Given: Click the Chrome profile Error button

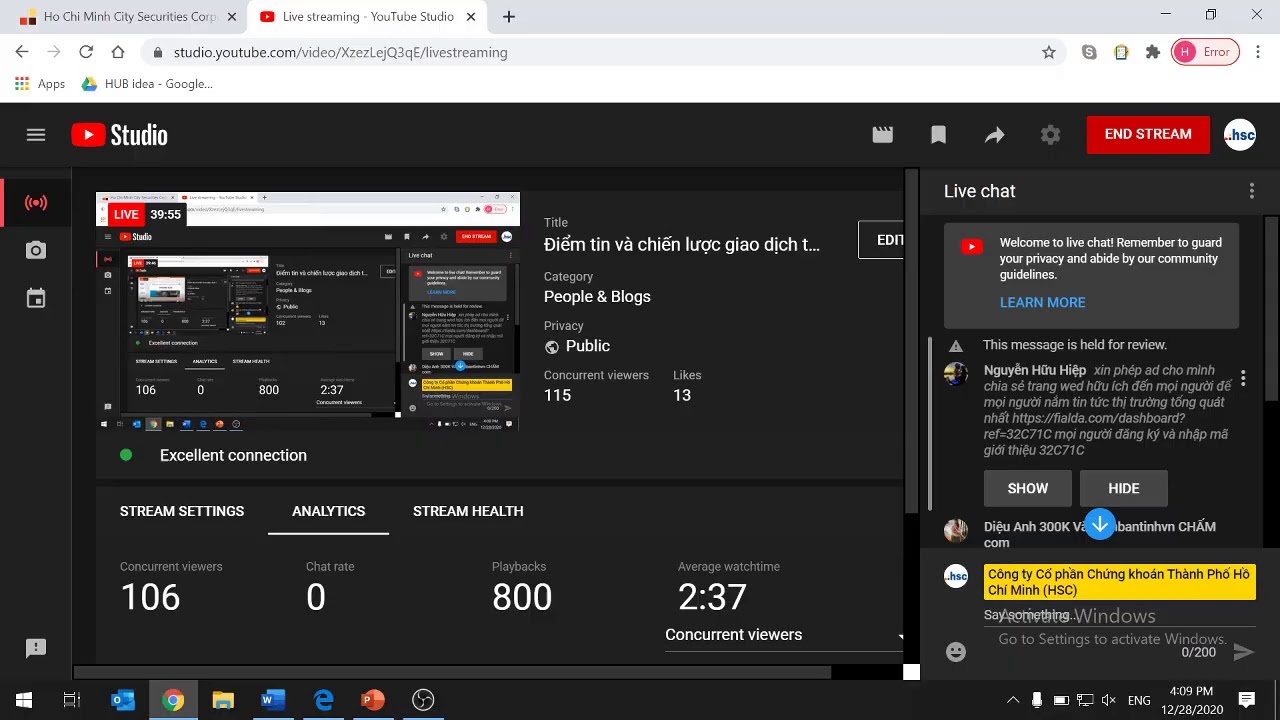Looking at the screenshot, I should click(x=1205, y=52).
